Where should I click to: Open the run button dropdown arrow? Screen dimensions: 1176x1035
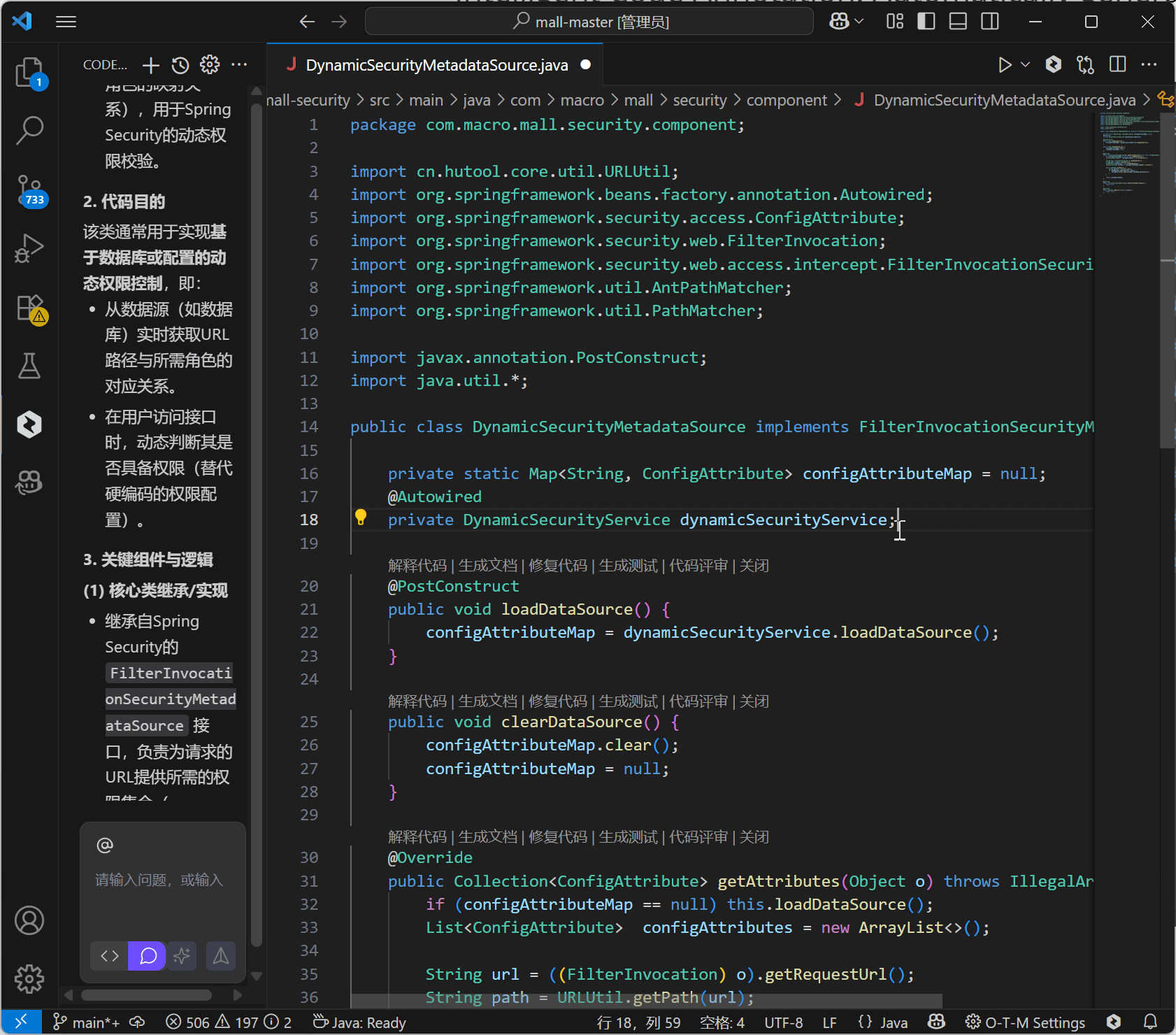1025,64
